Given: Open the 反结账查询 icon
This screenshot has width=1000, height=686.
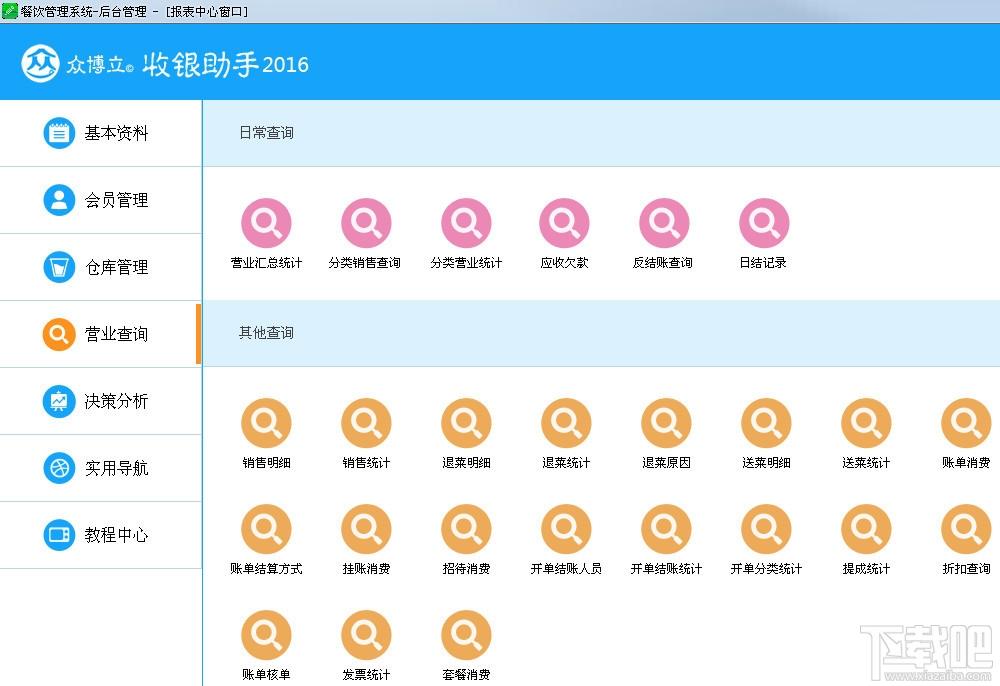Looking at the screenshot, I should pos(665,223).
